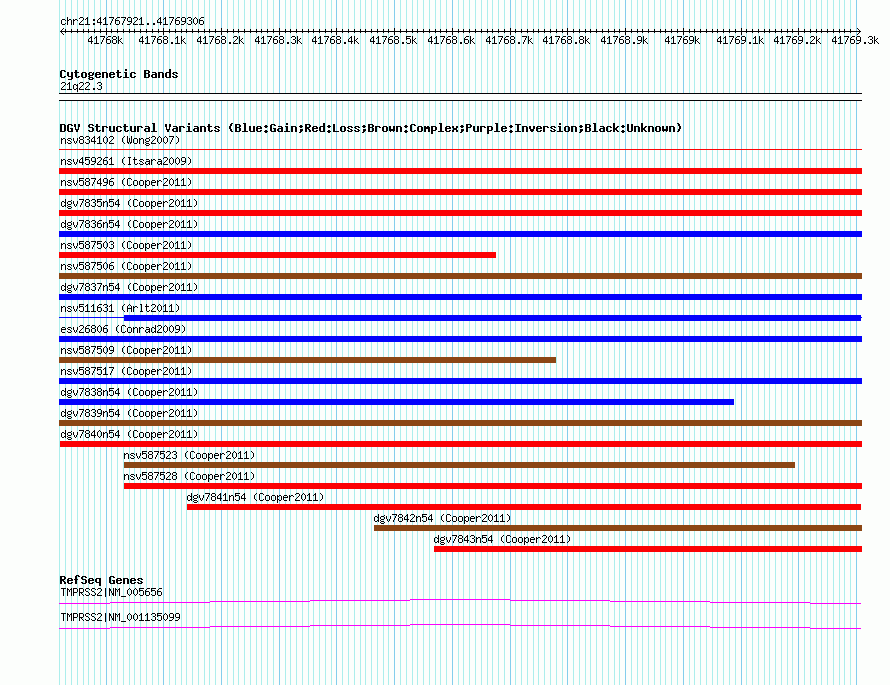Viewport: 890px width, 685px height.
Task: Open variant dgv7836n54 (Cooper2011) label
Action: click(x=129, y=224)
